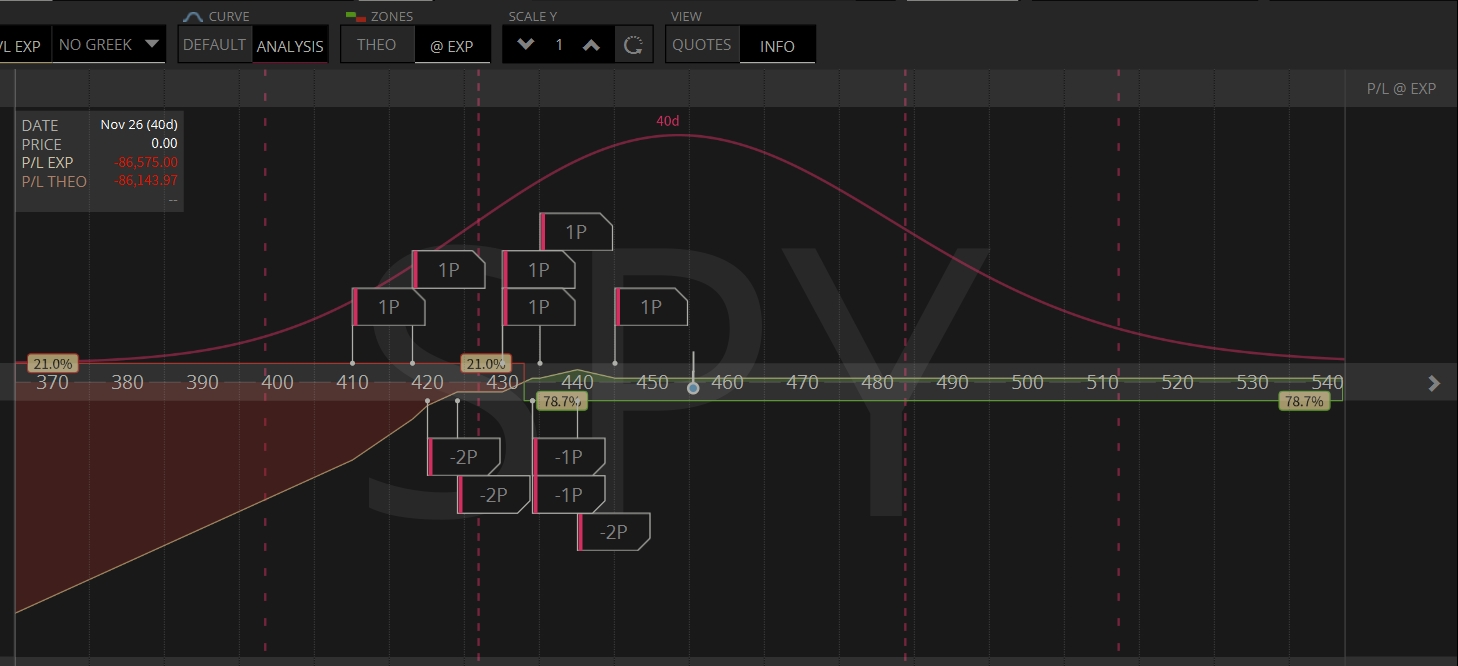Set zones to THEO
The width and height of the screenshot is (1458, 666).
(377, 45)
